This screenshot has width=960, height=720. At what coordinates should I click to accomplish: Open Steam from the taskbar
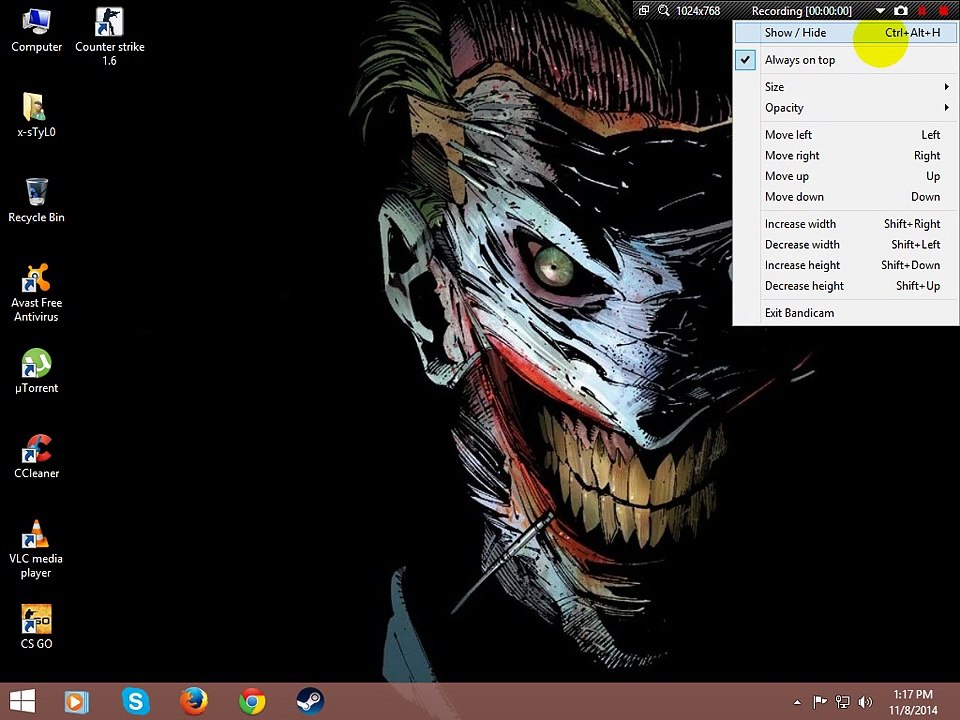pos(310,701)
